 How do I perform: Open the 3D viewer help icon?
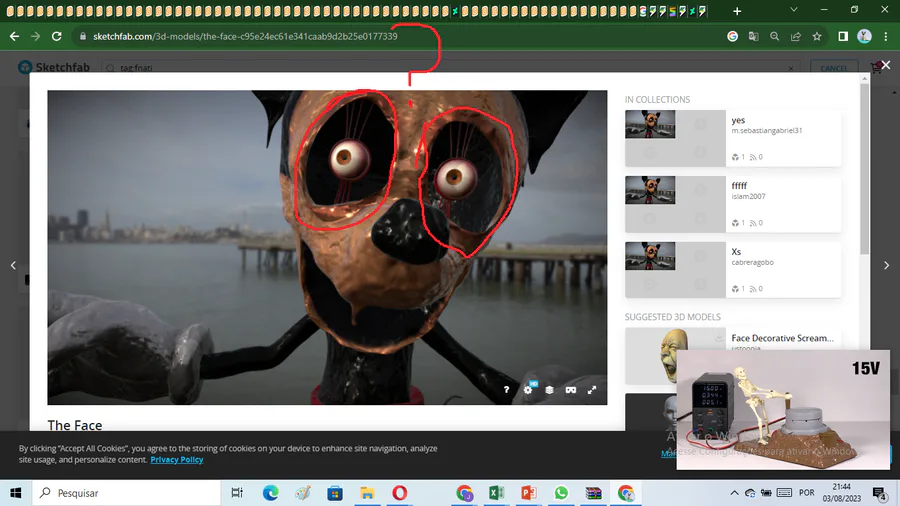coord(506,390)
